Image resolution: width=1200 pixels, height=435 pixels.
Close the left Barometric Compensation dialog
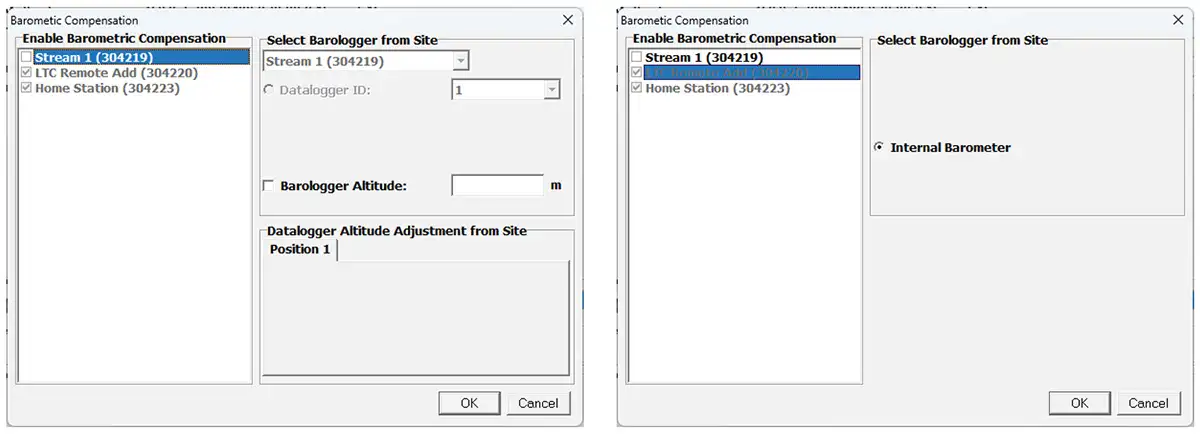(x=568, y=20)
